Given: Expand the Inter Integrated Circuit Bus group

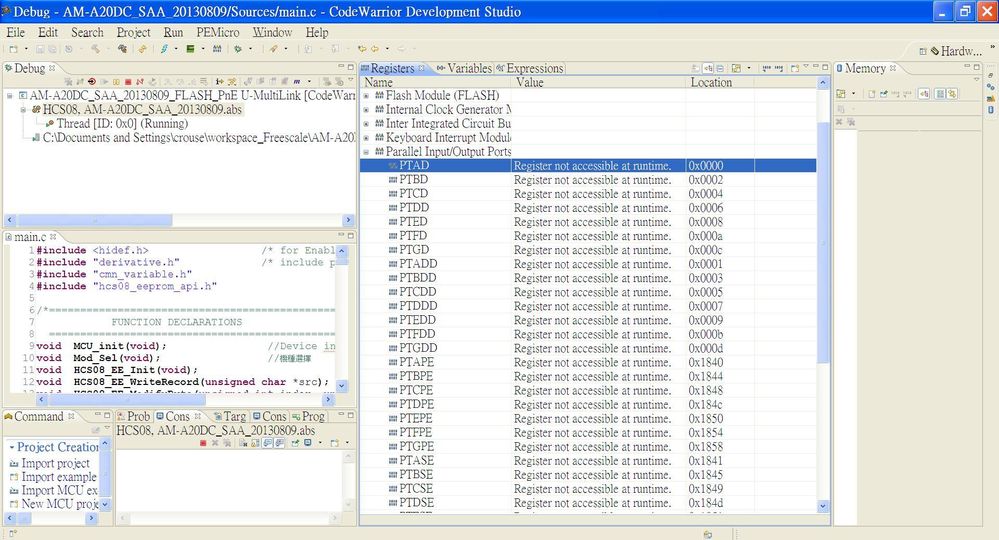Looking at the screenshot, I should coord(366,124).
